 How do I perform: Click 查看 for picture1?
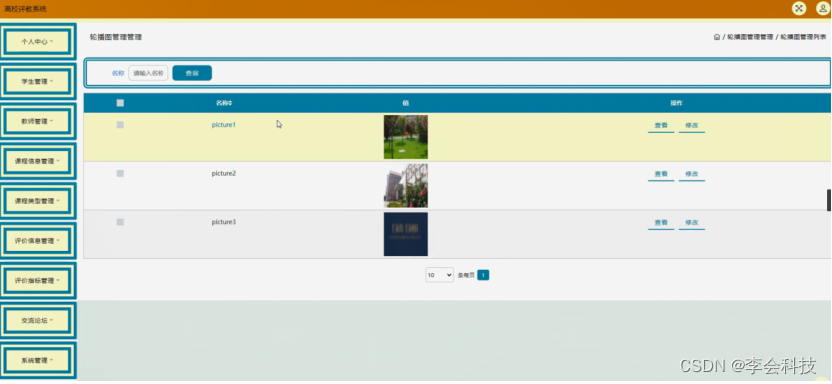point(661,126)
